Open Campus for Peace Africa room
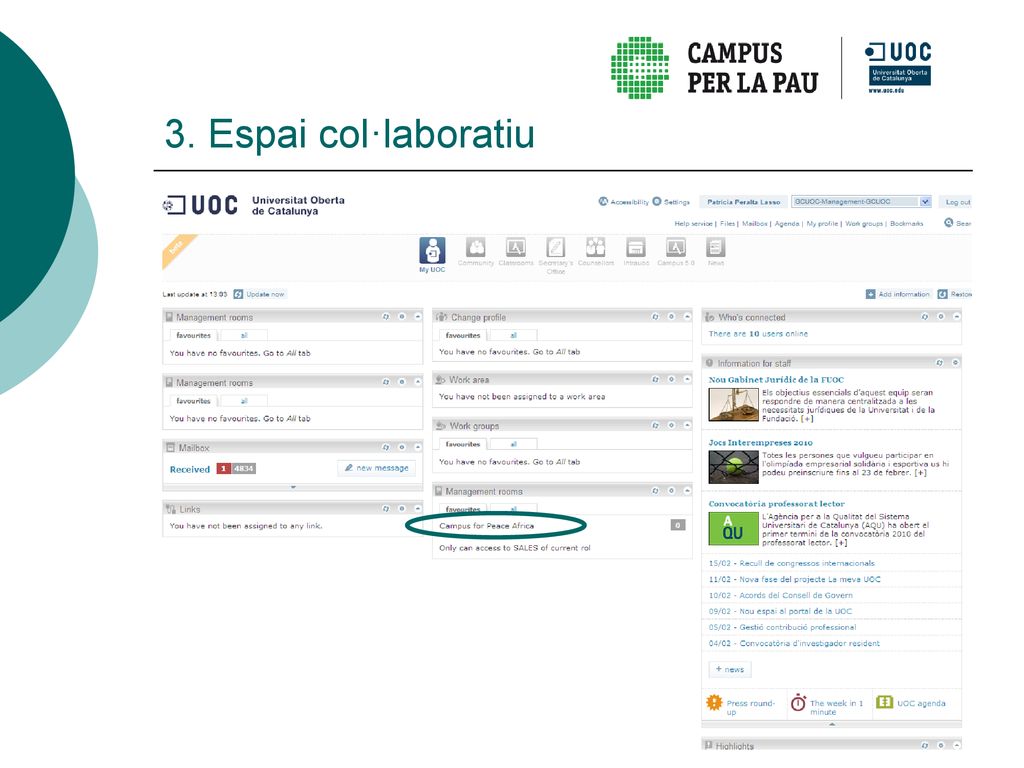The image size is (1024, 768). [x=487, y=526]
